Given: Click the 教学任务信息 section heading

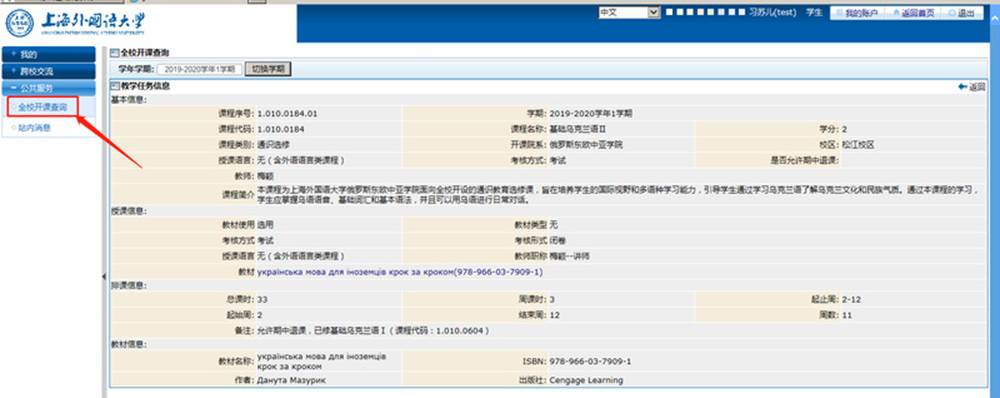Looking at the screenshot, I should pyautogui.click(x=145, y=86).
